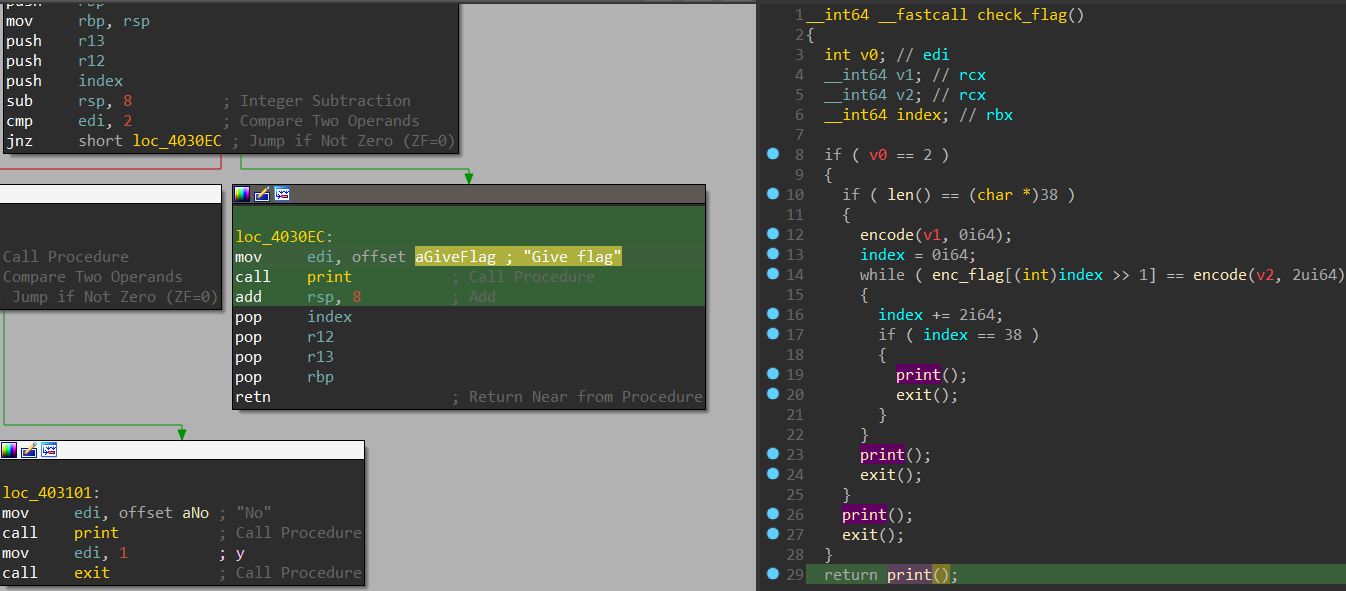The width and height of the screenshot is (1346, 591).
Task: Click the pop index instruction
Action: point(293,317)
